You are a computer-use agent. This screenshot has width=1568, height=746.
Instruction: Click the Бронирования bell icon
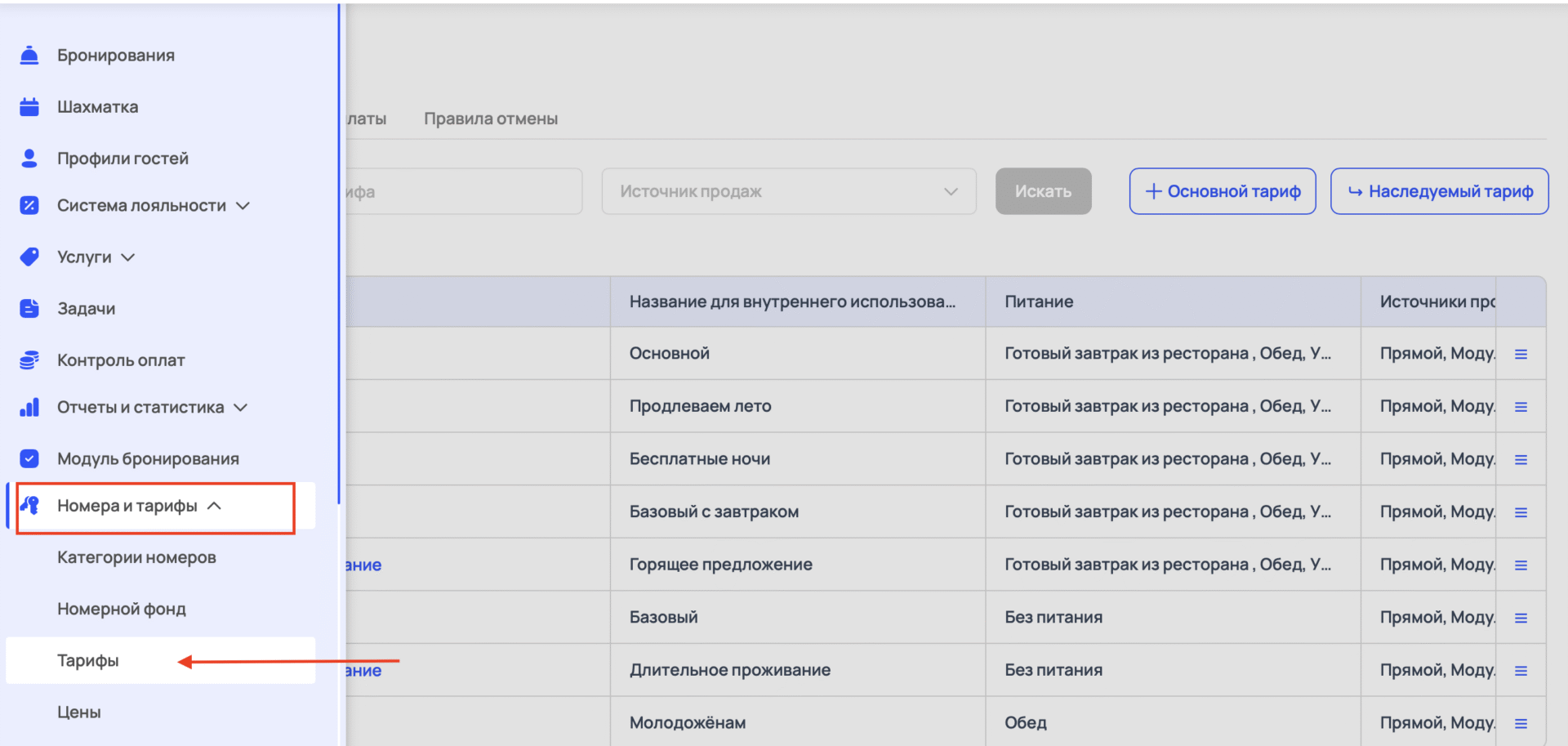pos(29,56)
